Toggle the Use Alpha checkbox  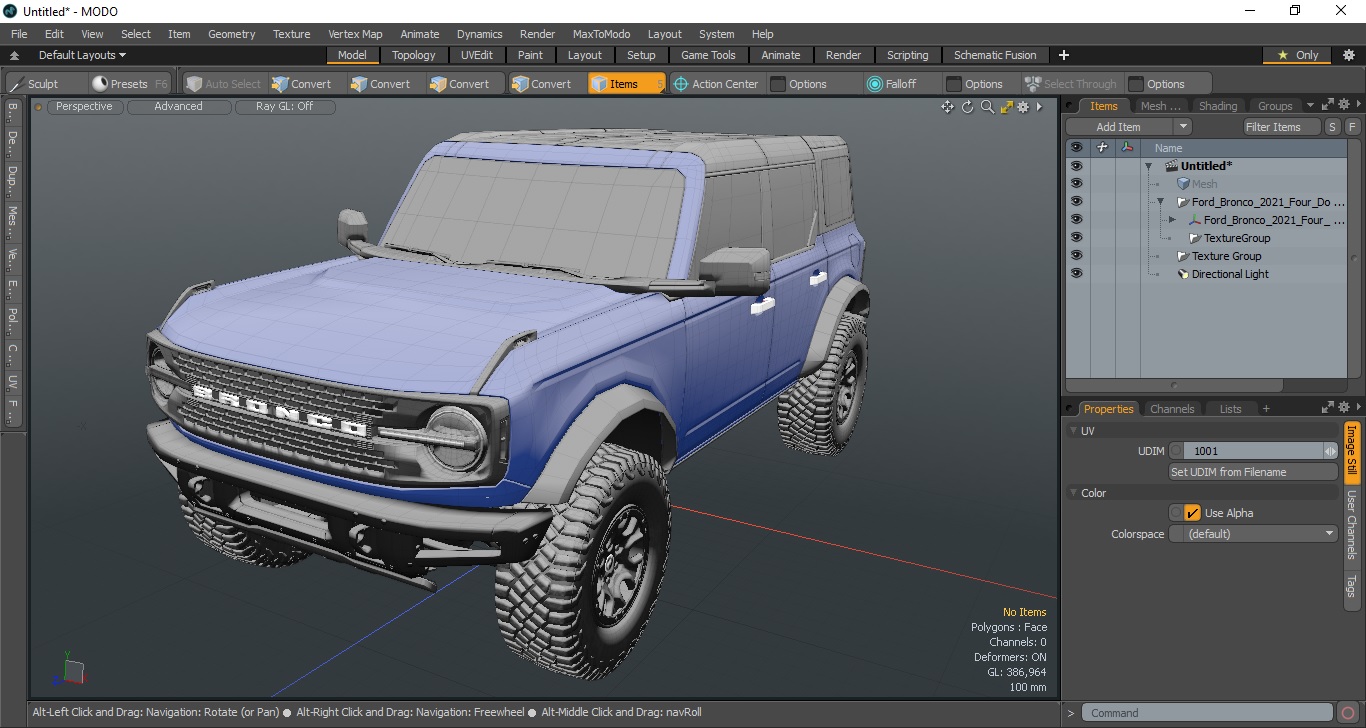[1192, 513]
